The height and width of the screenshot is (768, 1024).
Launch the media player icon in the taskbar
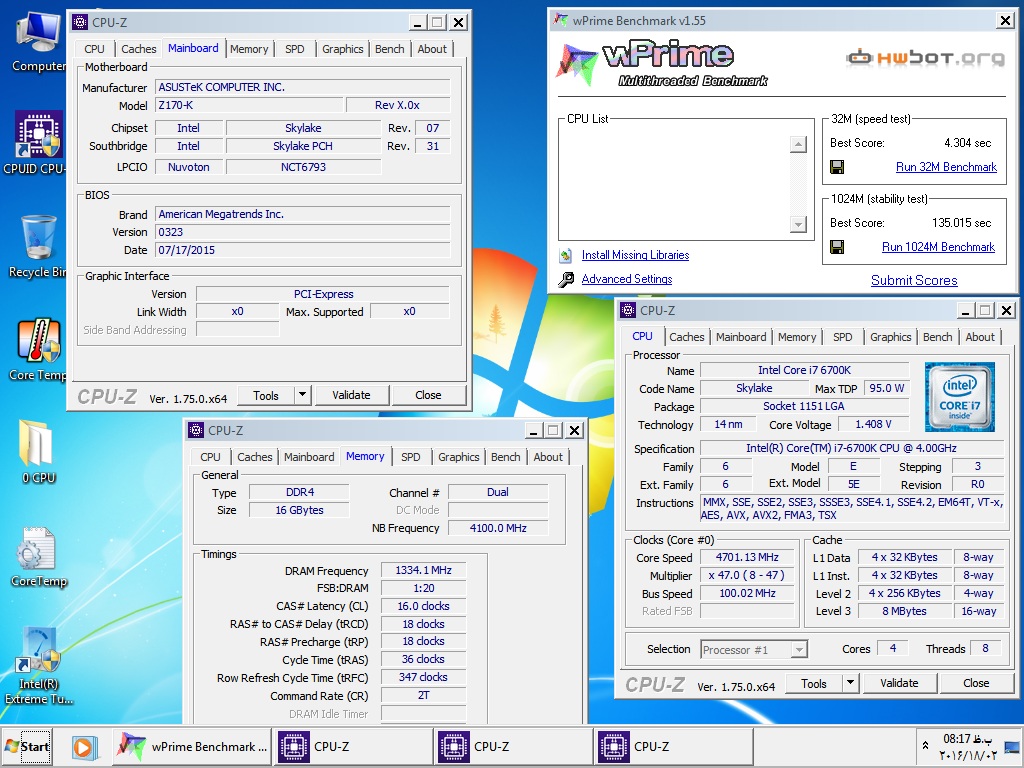point(84,747)
